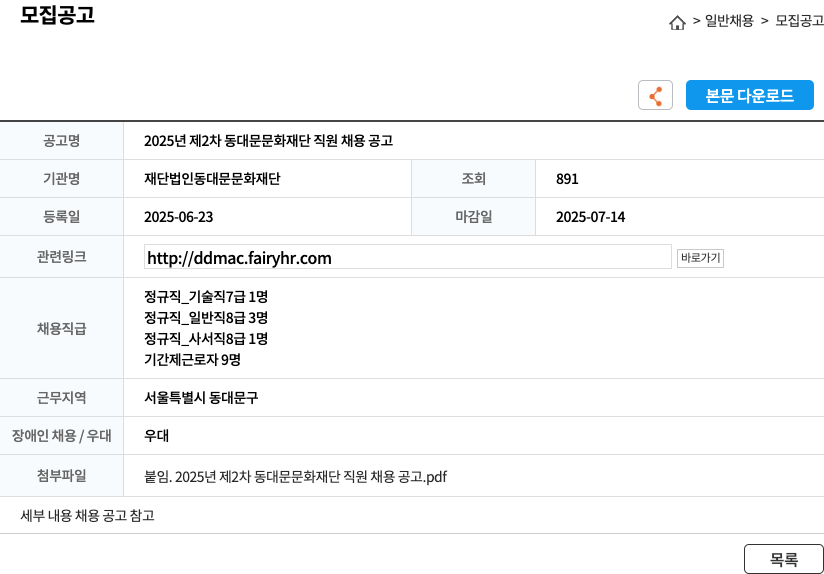Click organization name 재단법인동대문문화재단
824x574 pixels.
[x=212, y=179]
